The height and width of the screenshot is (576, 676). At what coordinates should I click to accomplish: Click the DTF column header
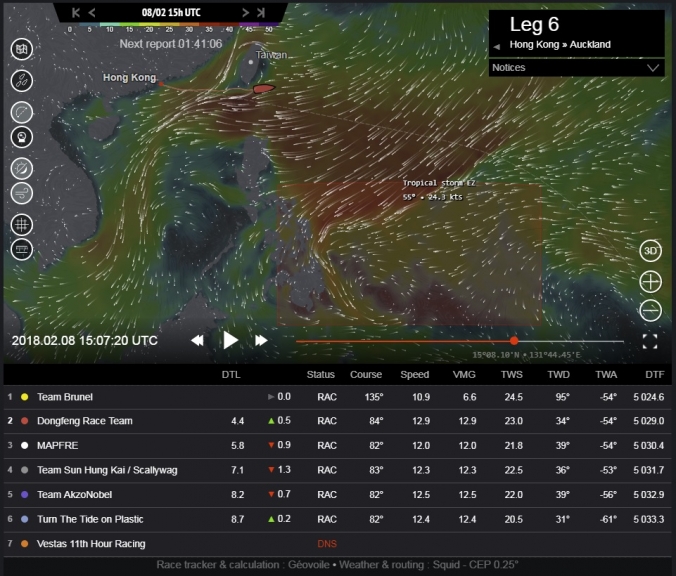[654, 375]
